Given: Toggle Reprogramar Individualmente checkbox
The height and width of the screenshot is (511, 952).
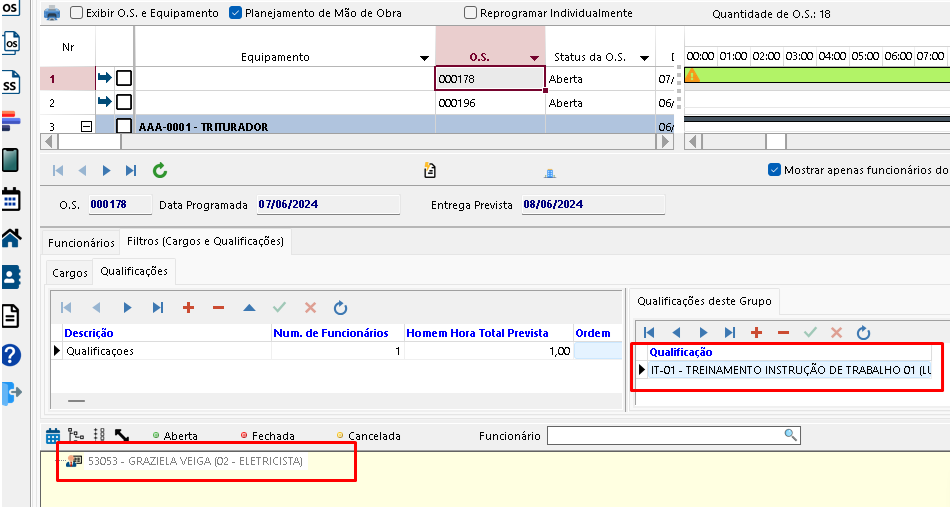Looking at the screenshot, I should (x=471, y=13).
